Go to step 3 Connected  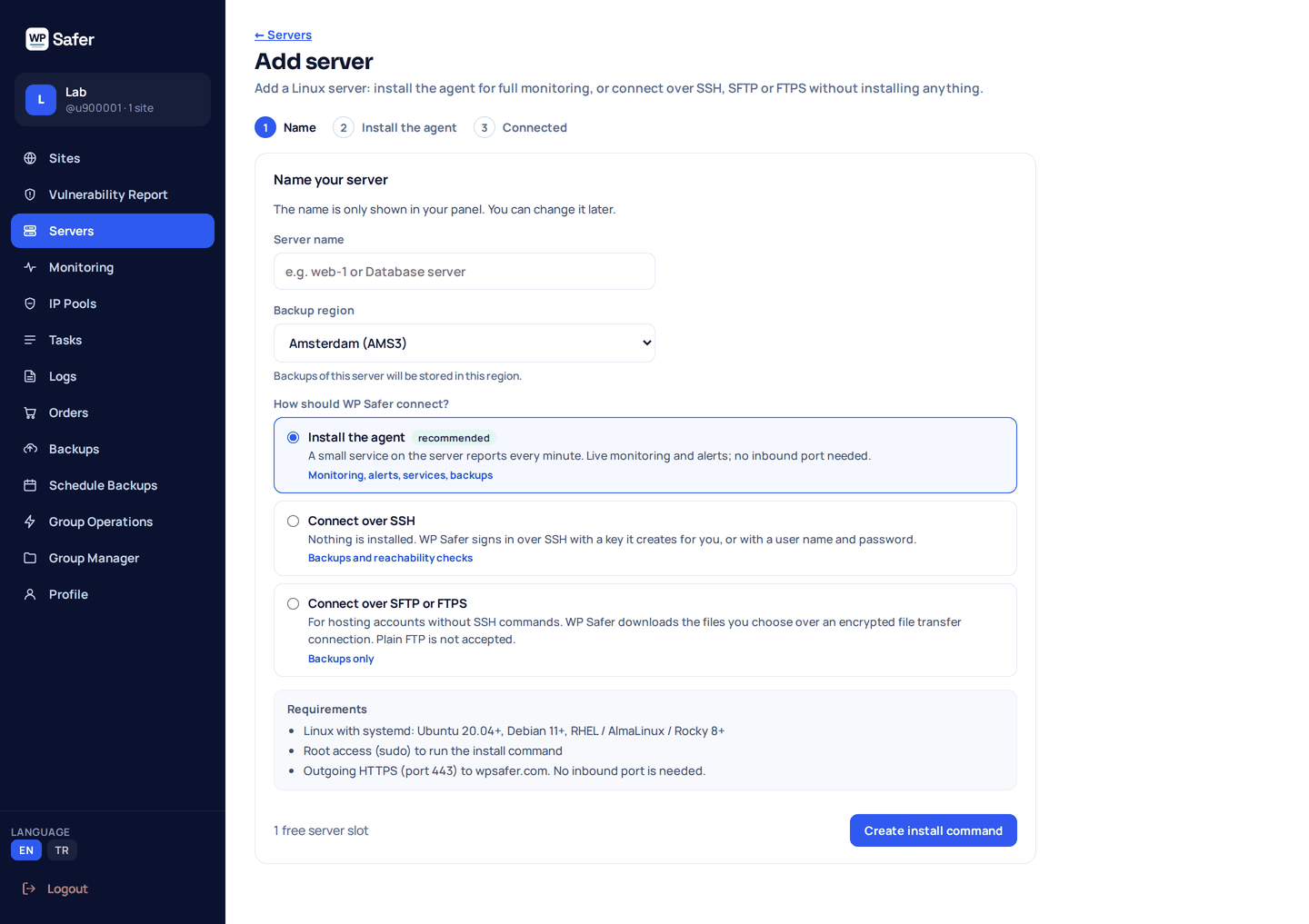point(520,127)
